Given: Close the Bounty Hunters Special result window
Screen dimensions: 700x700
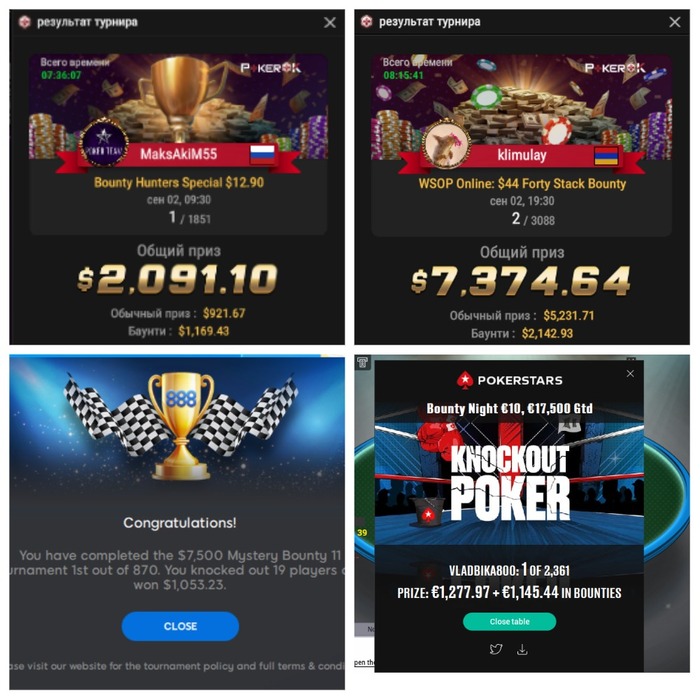Looking at the screenshot, I should click(x=330, y=22).
